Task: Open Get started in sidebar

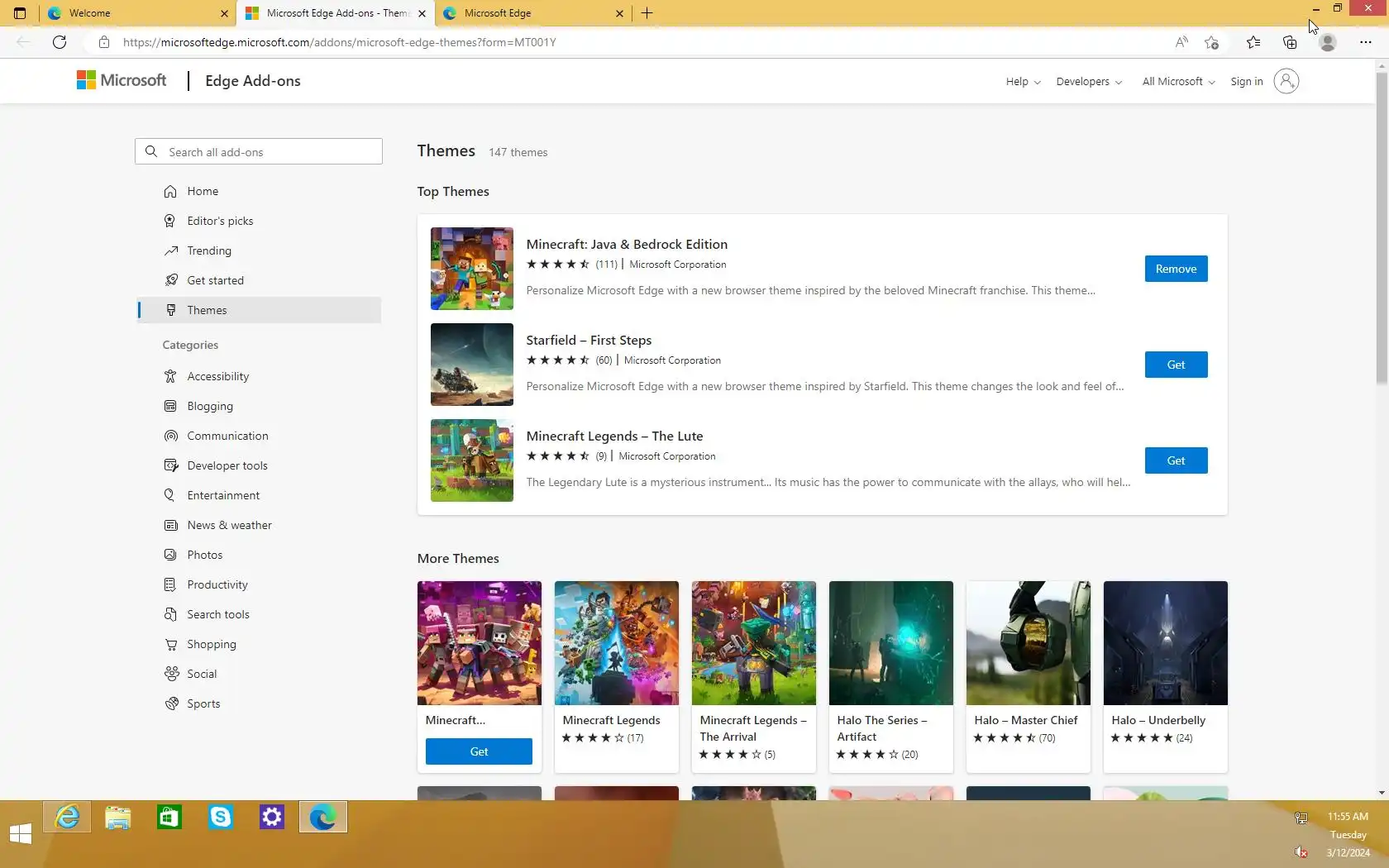Action: (x=260, y=280)
